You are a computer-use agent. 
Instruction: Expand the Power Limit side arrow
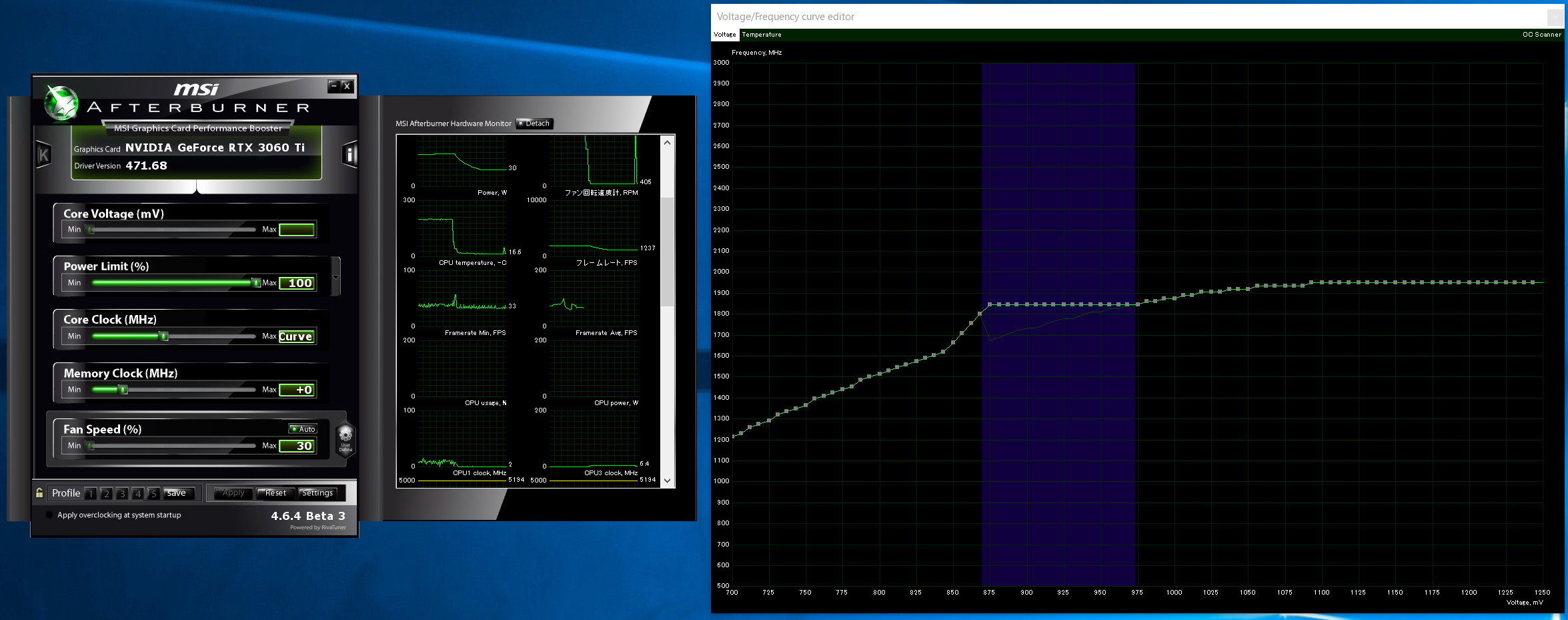(335, 276)
